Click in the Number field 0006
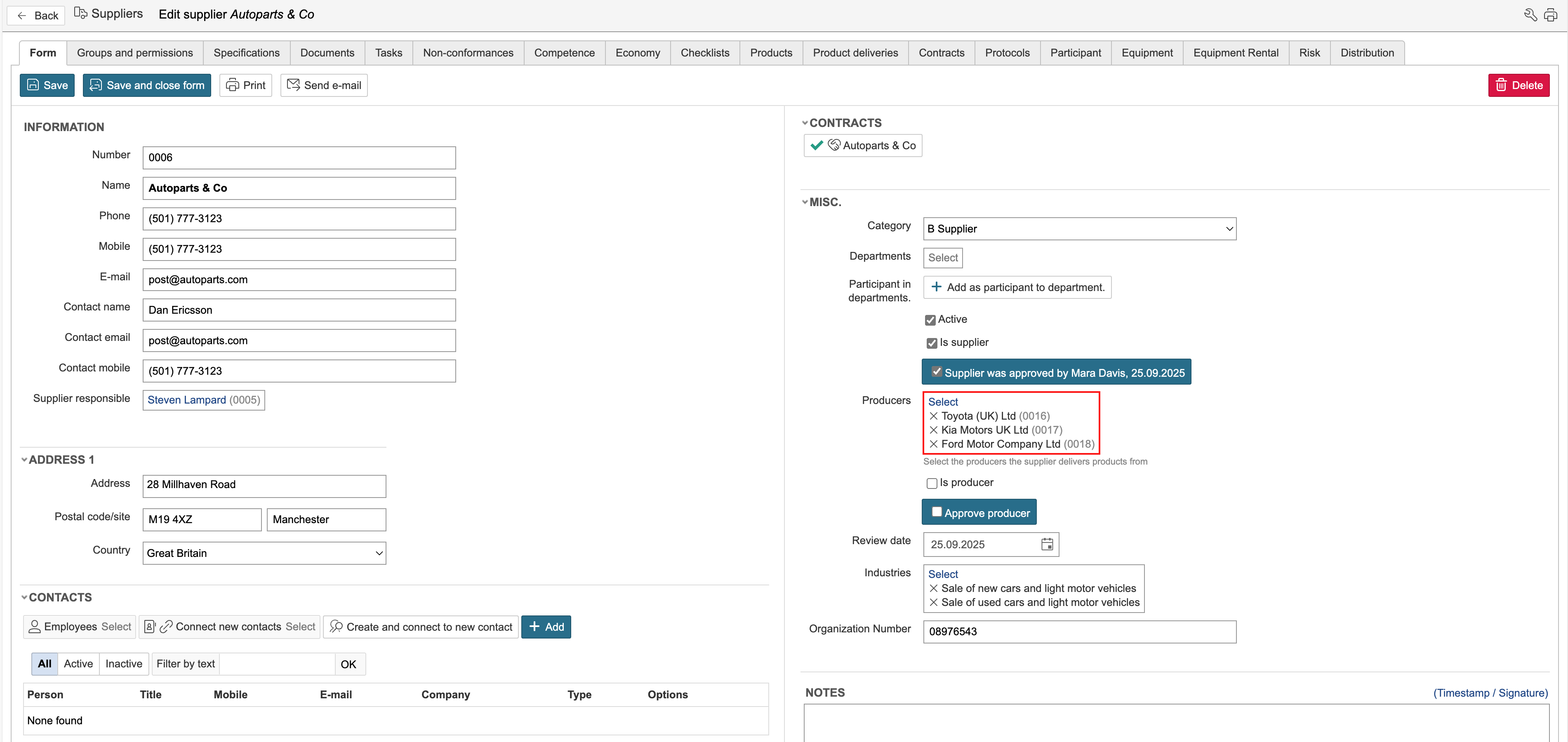 [299, 157]
